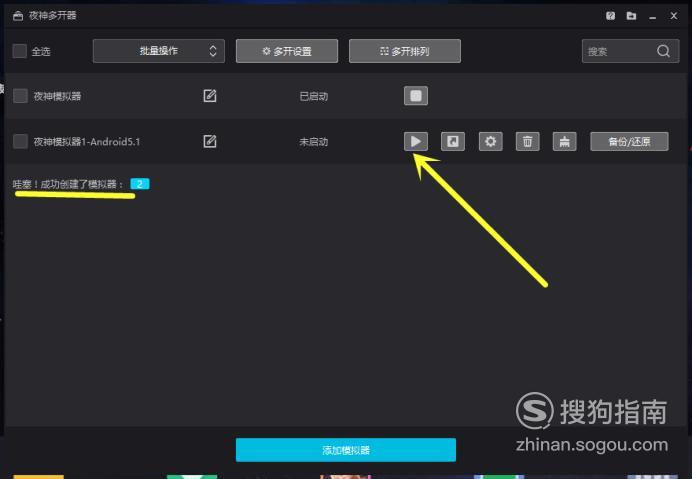The height and width of the screenshot is (479, 692).
Task: Click the 未启动 status text
Action: coord(314,142)
